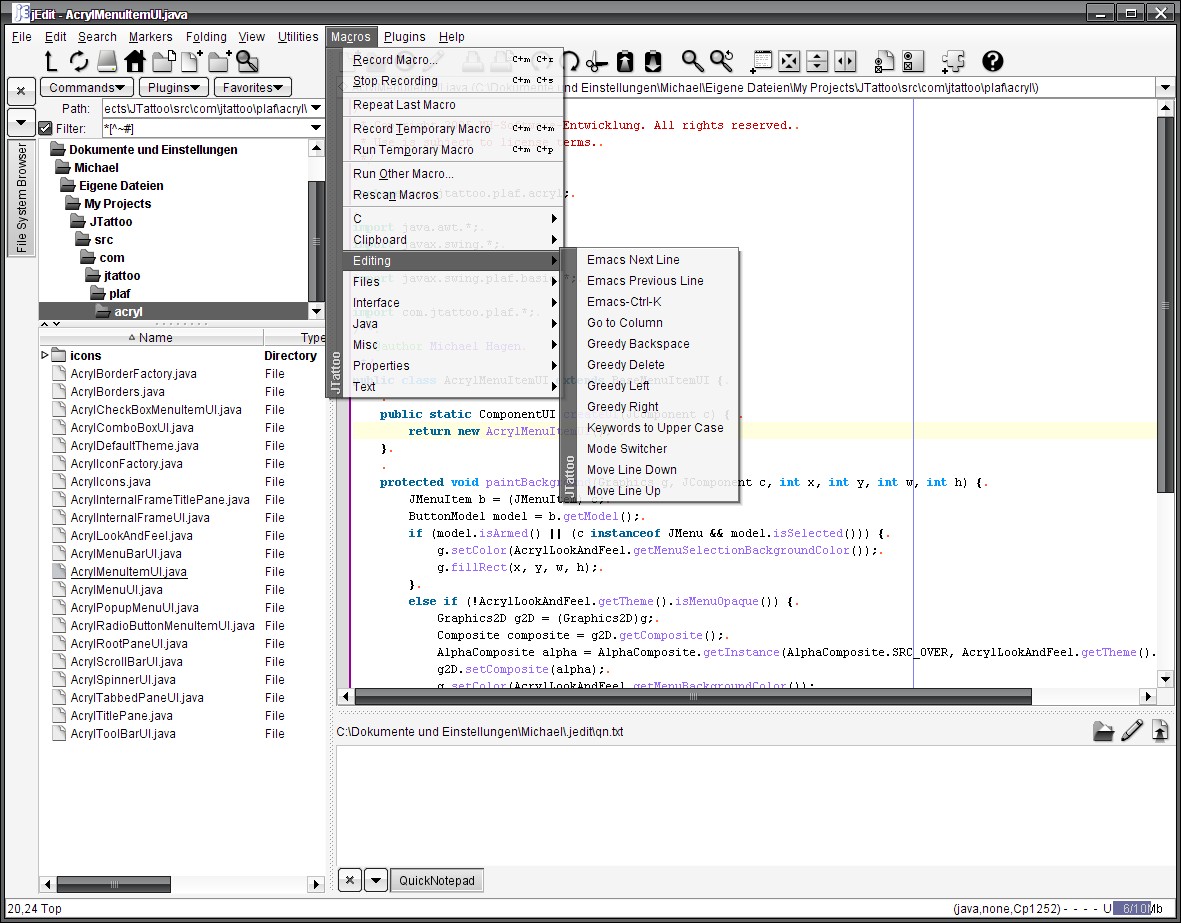1181x923 pixels.
Task: Show file system roots via drive icon
Action: click(107, 61)
